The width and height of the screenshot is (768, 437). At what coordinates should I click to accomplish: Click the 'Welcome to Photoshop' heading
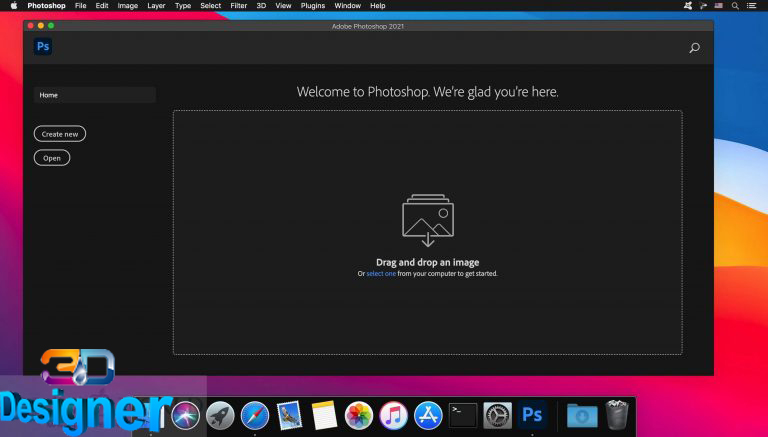pos(428,92)
